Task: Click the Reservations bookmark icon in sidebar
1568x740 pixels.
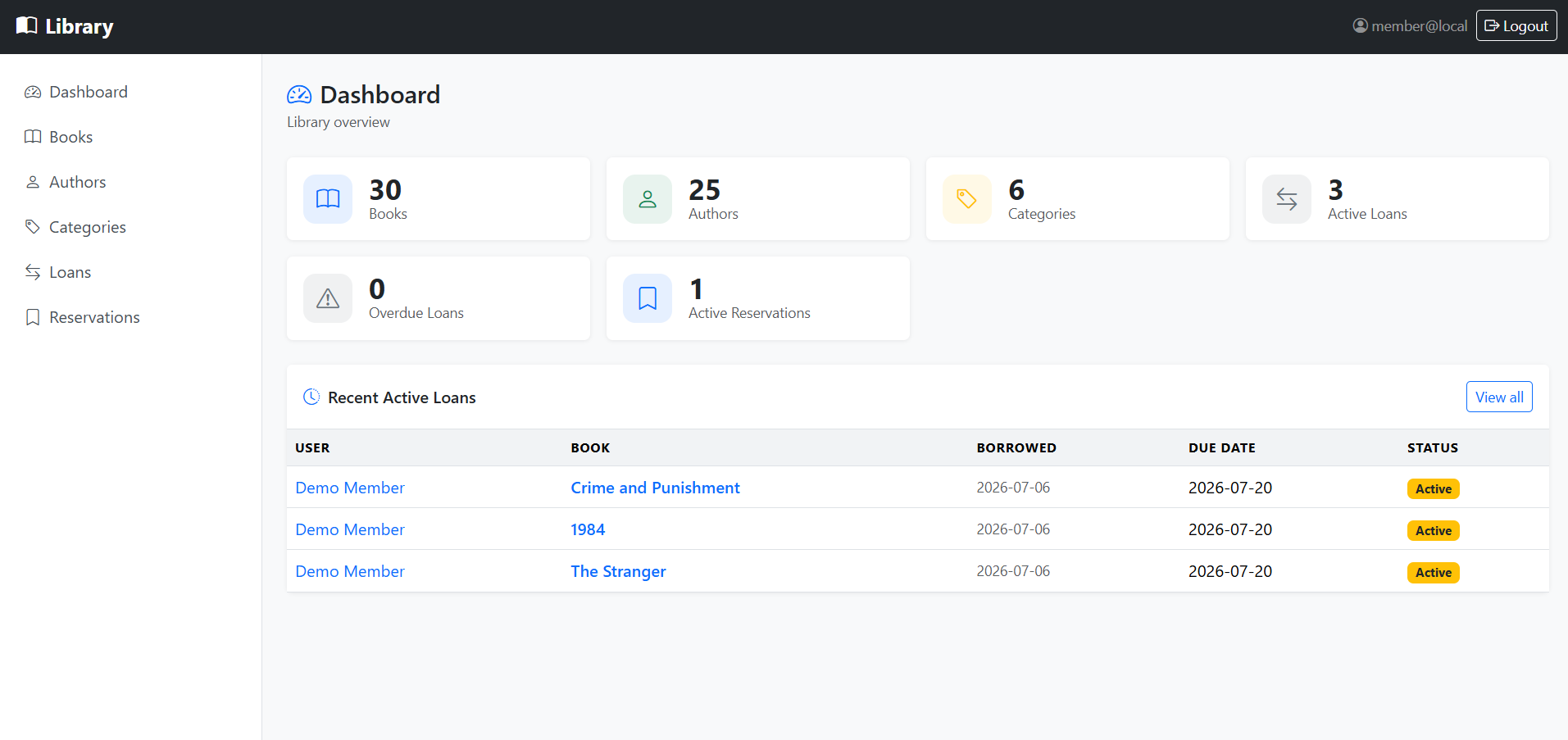Action: click(33, 317)
